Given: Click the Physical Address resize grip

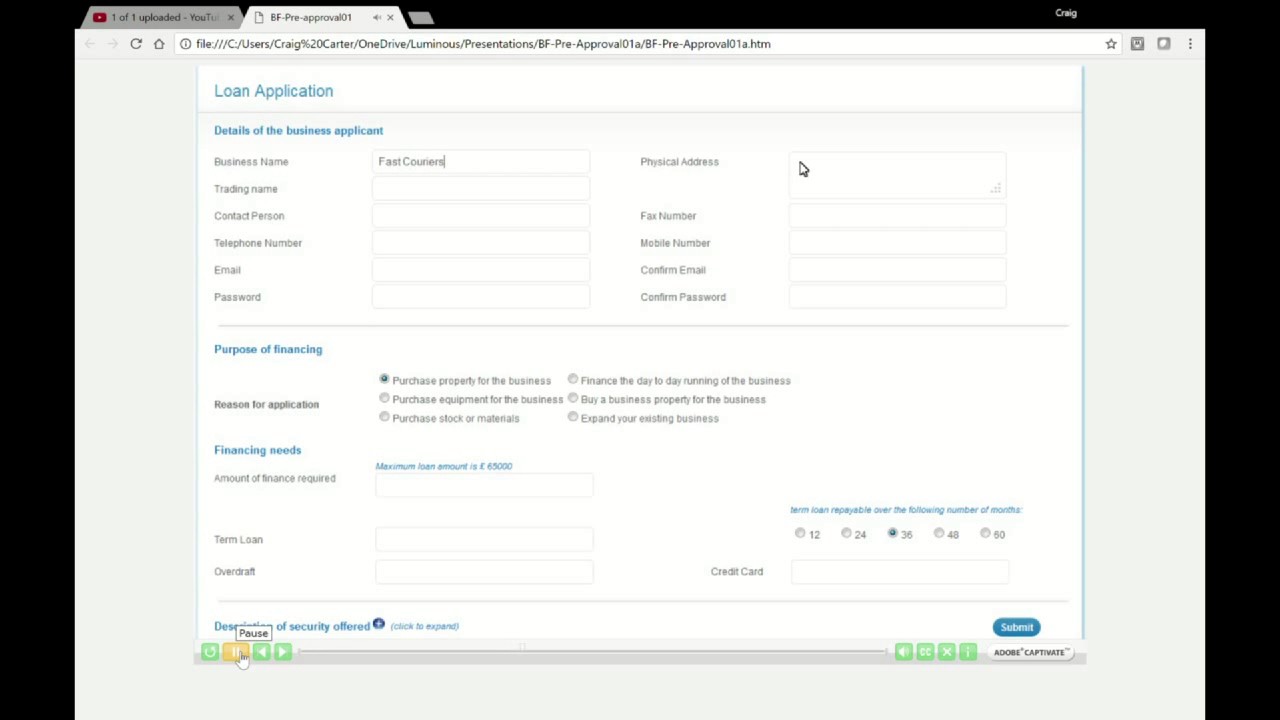Looking at the screenshot, I should pyautogui.click(x=996, y=188).
